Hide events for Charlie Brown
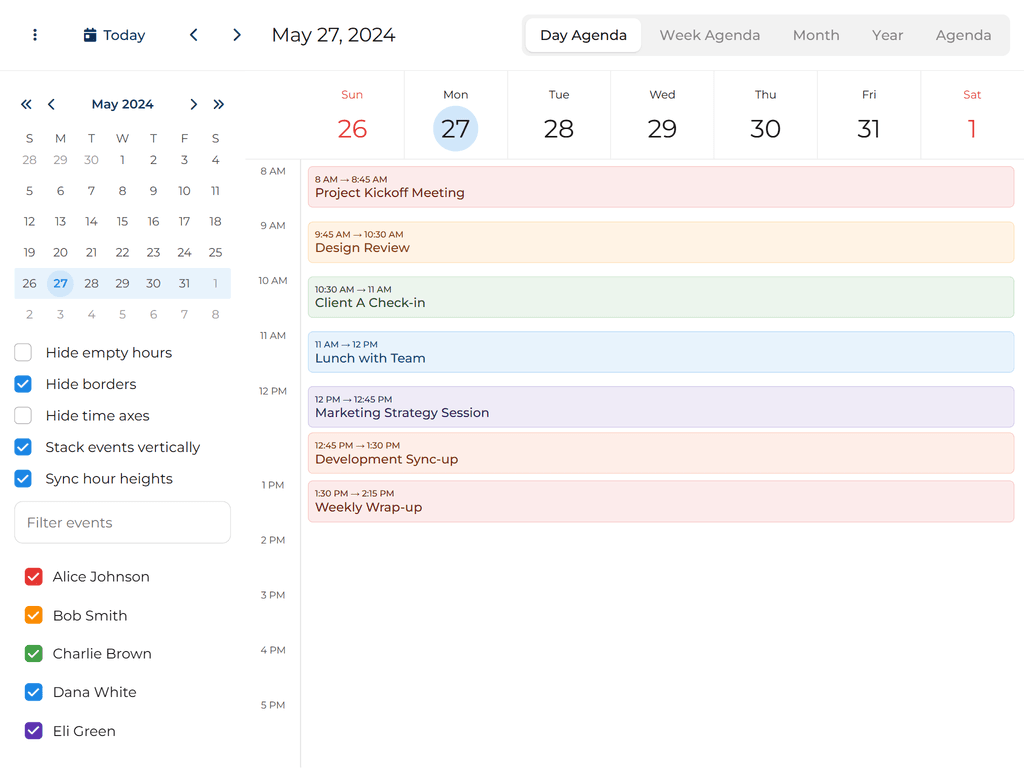The height and width of the screenshot is (768, 1024). pos(33,653)
